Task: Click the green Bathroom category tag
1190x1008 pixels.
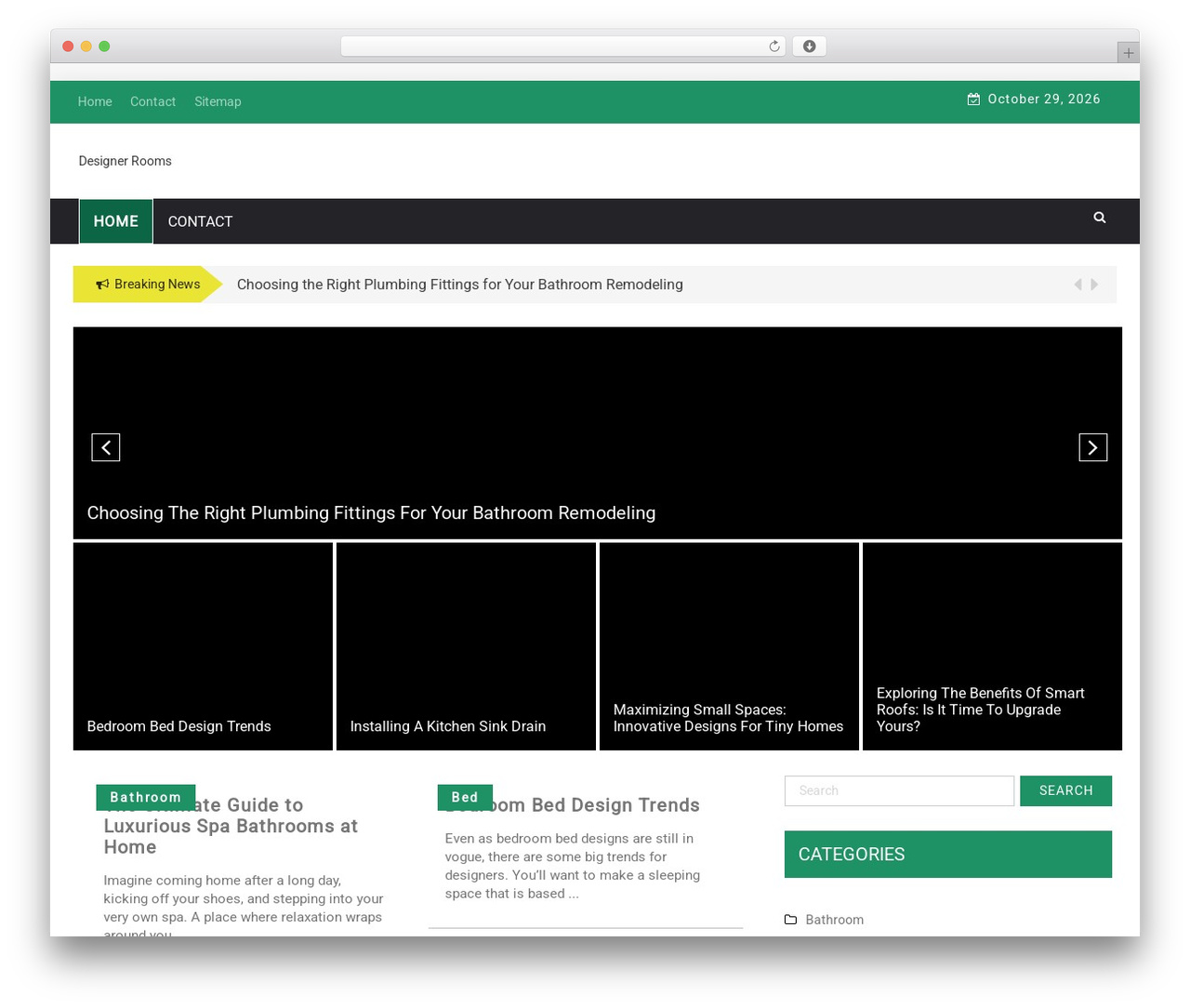Action: click(146, 797)
